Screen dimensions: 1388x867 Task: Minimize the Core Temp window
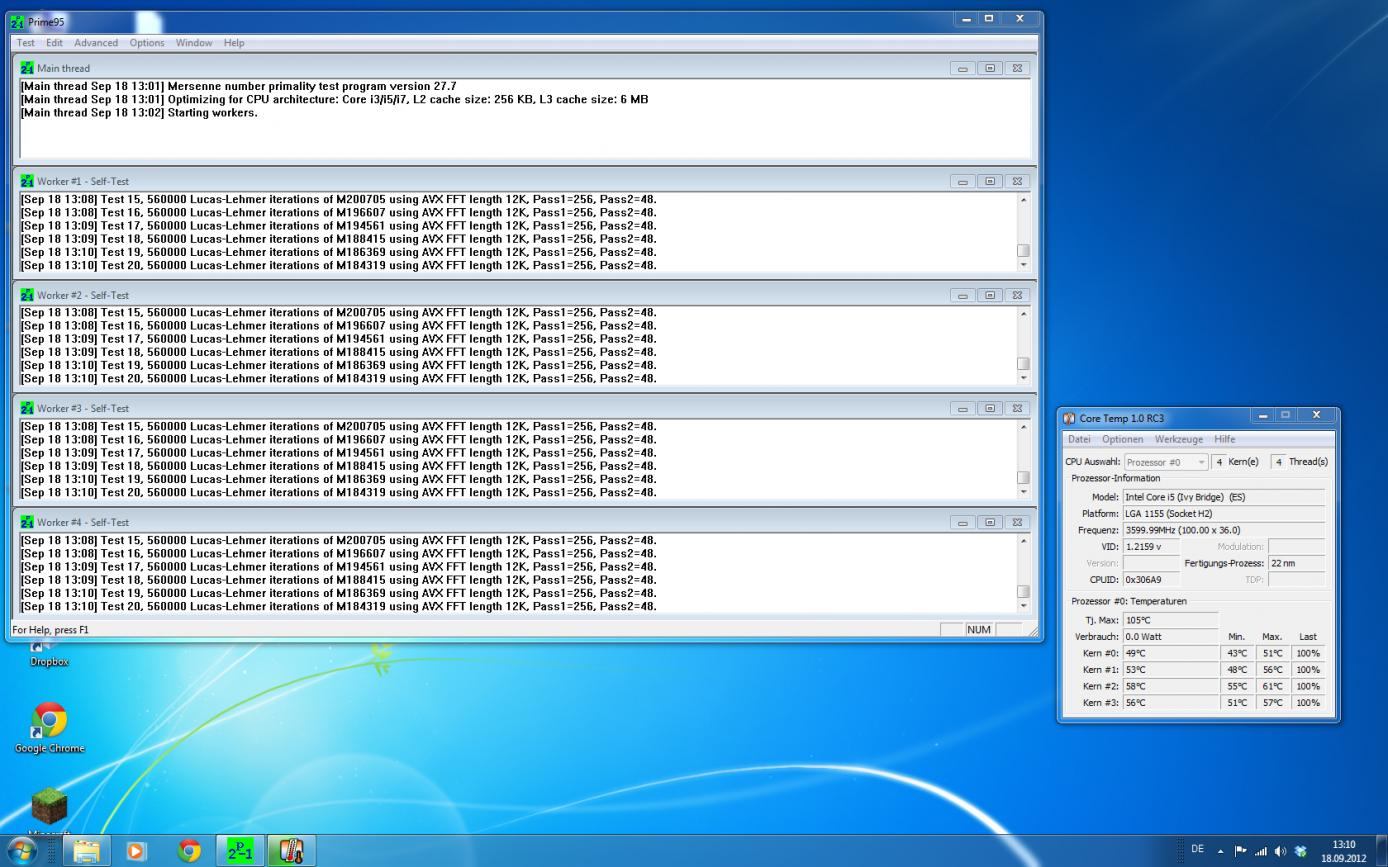[x=1261, y=416]
